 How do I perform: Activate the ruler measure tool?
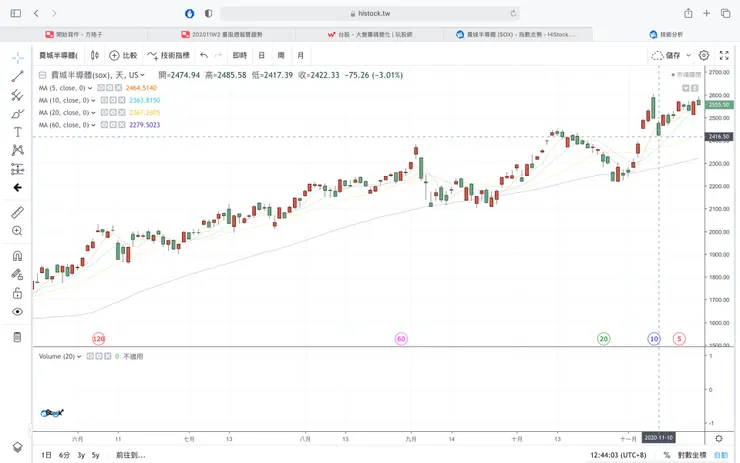[17, 213]
